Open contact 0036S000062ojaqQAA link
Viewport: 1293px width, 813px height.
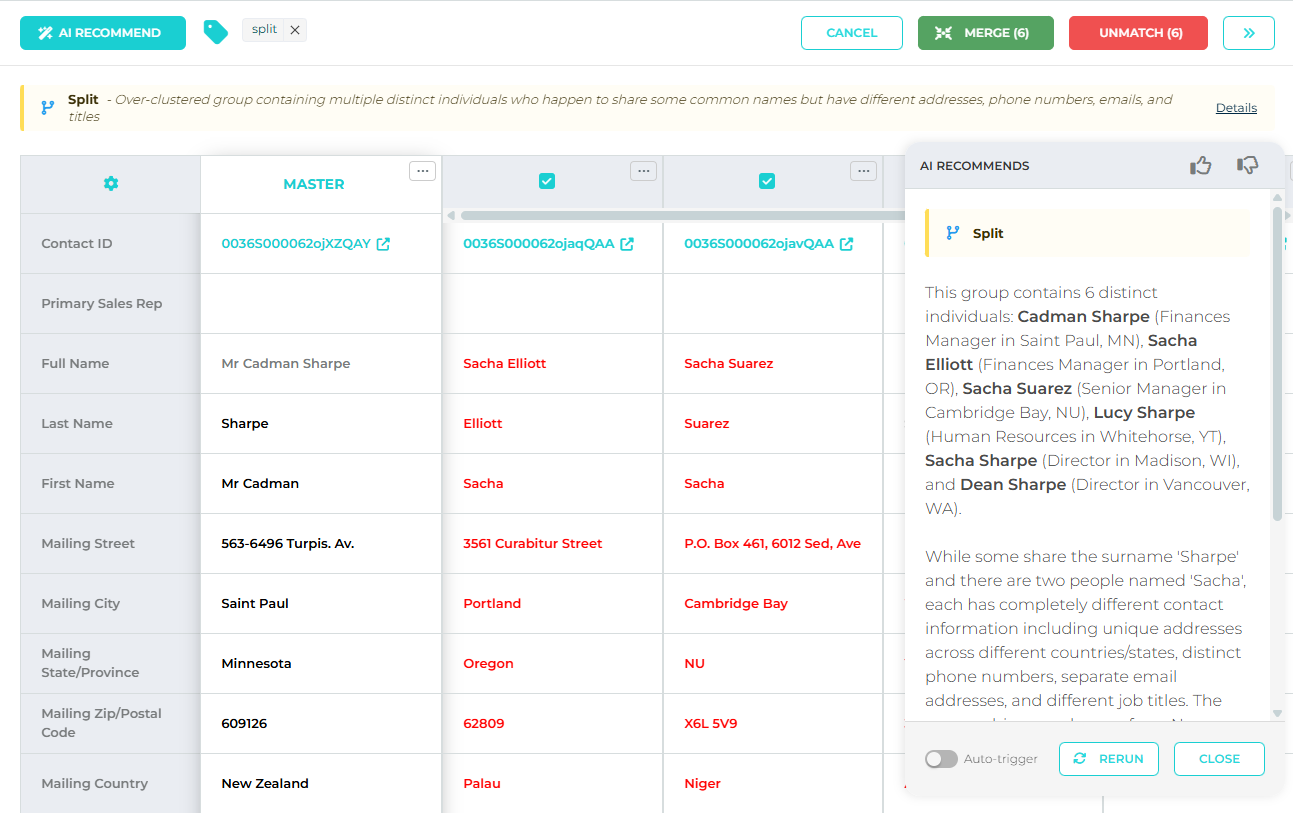[539, 244]
